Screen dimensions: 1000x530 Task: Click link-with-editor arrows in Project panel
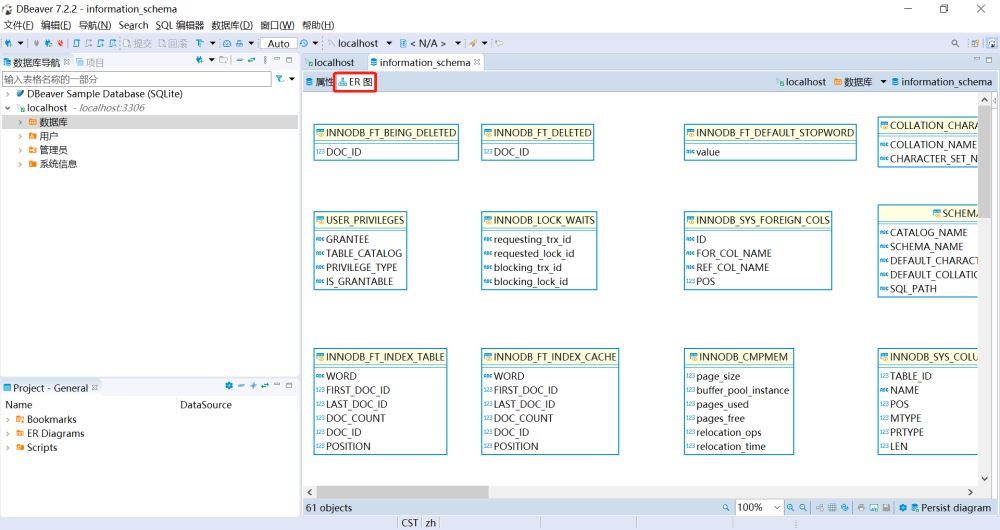265,386
